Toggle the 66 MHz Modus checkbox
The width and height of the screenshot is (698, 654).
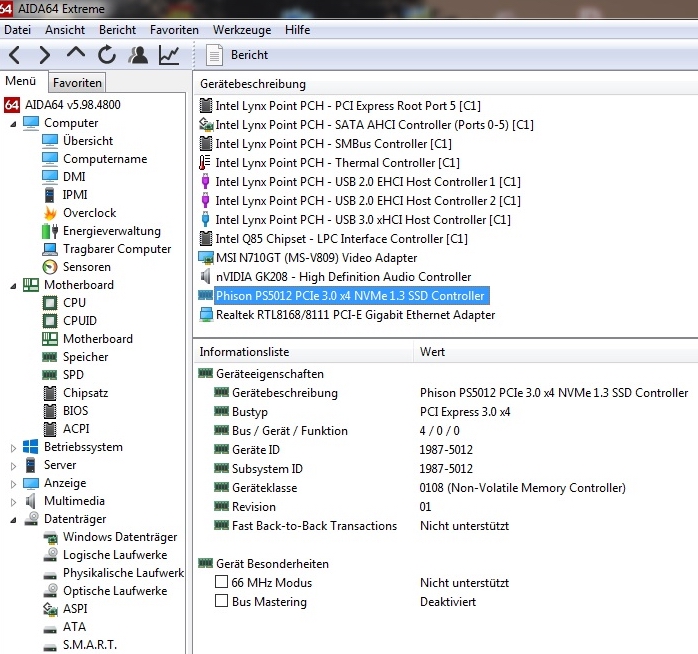tap(221, 581)
